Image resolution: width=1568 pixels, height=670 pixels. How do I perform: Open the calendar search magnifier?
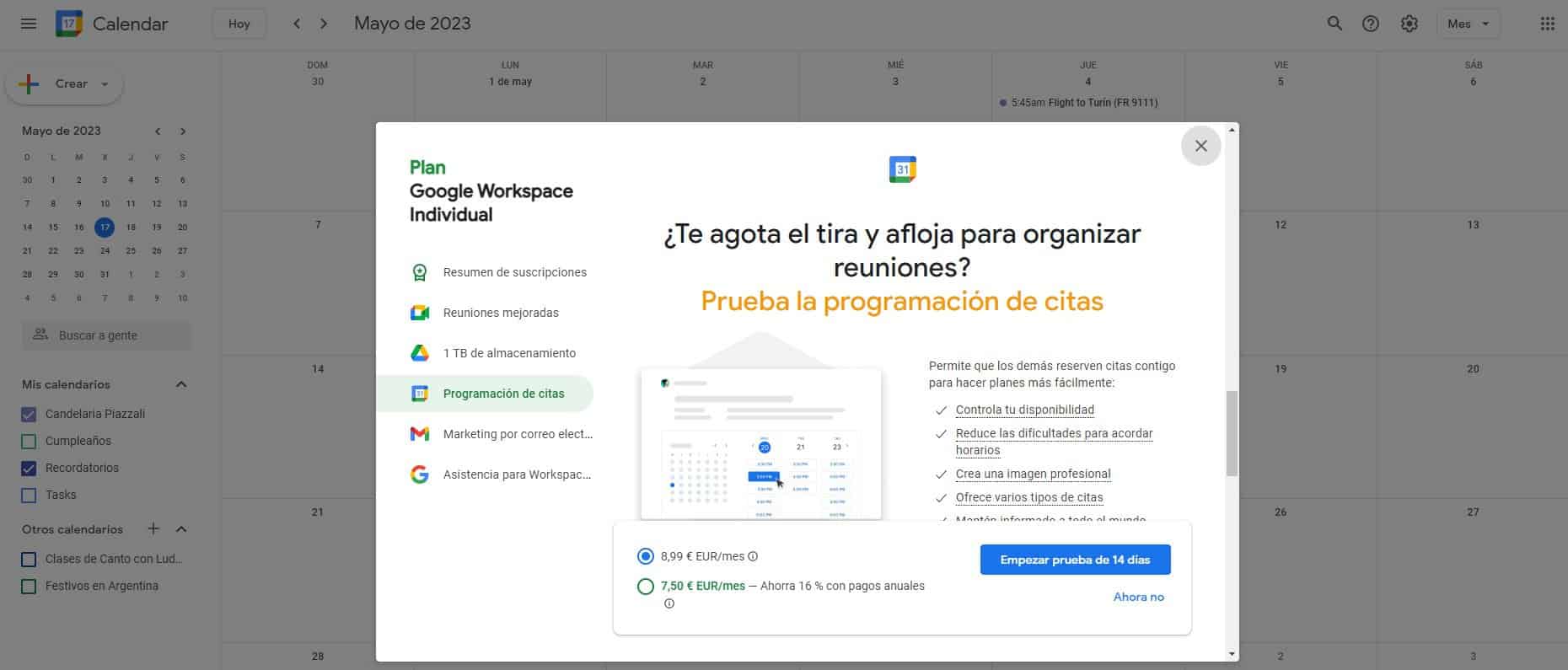point(1334,24)
